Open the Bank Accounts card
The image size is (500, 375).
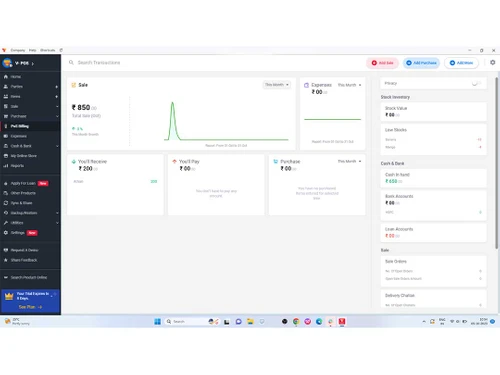coord(433,205)
